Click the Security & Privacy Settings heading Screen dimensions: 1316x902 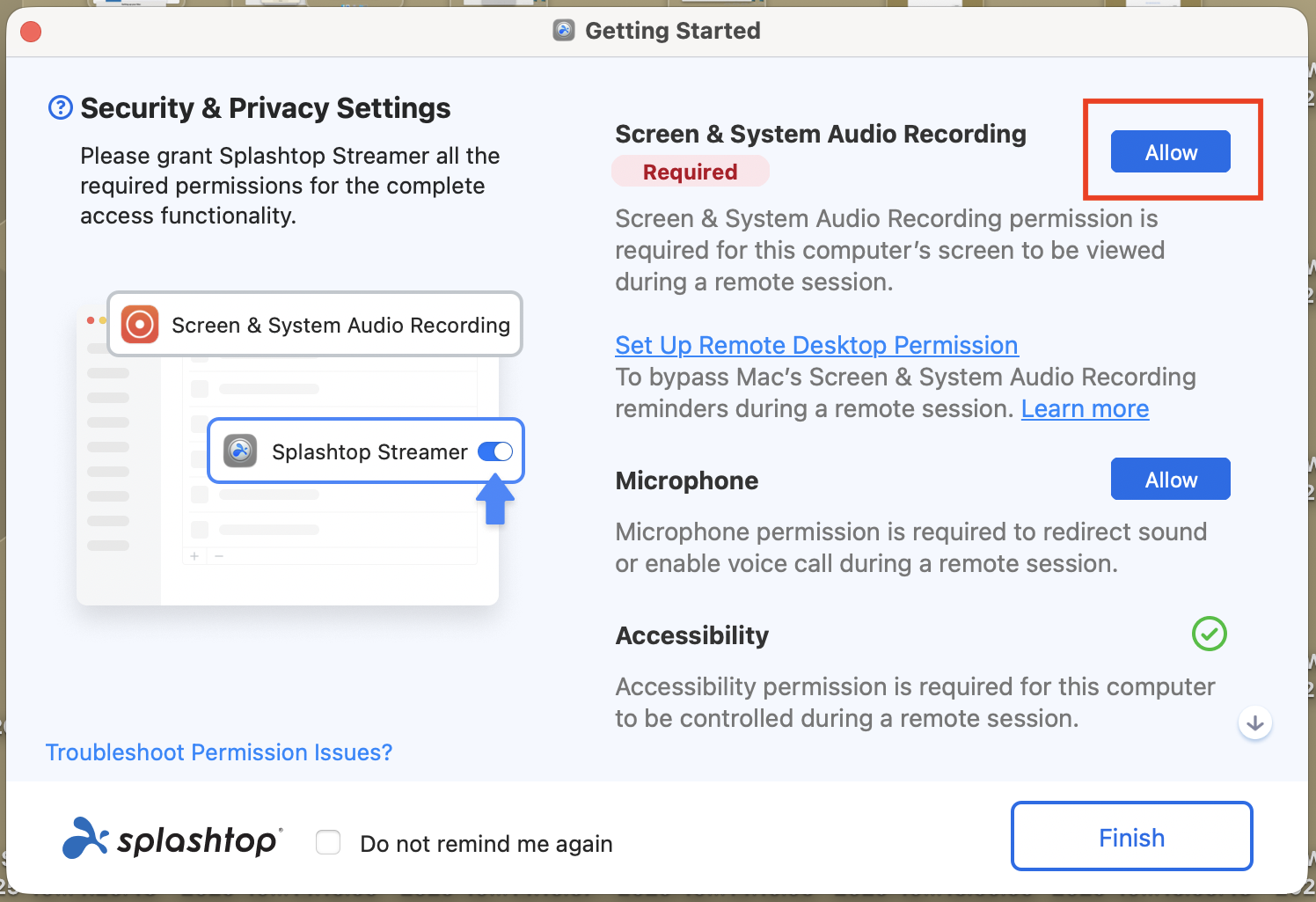point(265,108)
